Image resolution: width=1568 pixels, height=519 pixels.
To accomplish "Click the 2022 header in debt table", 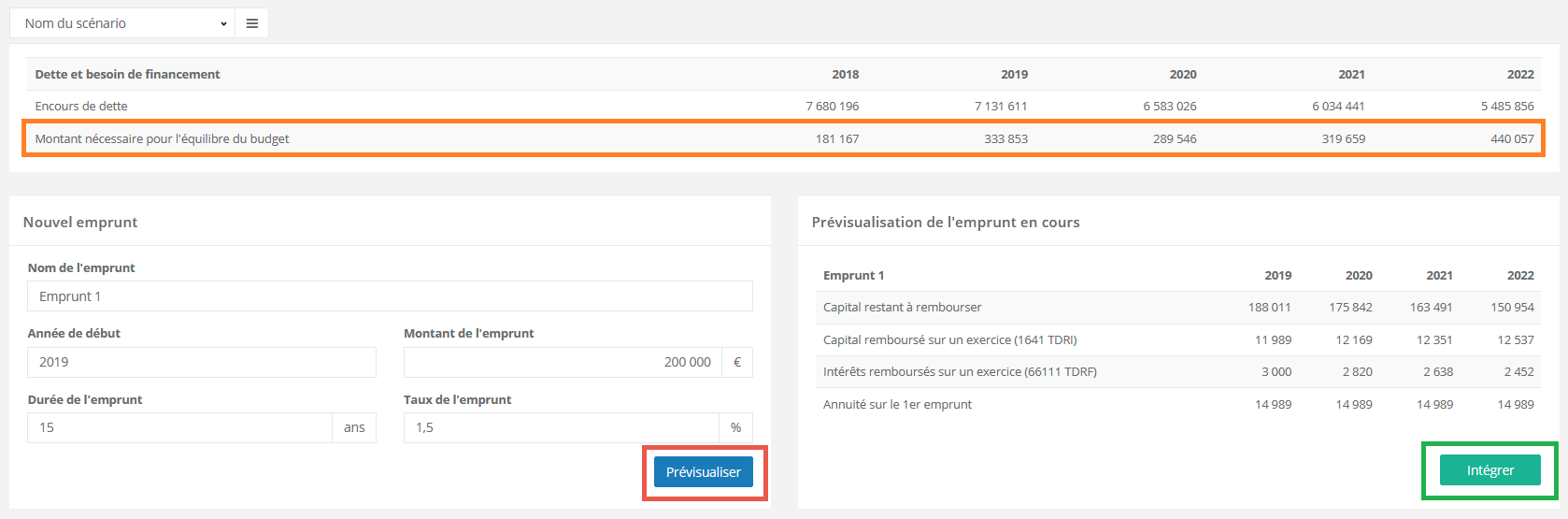I will [1519, 75].
